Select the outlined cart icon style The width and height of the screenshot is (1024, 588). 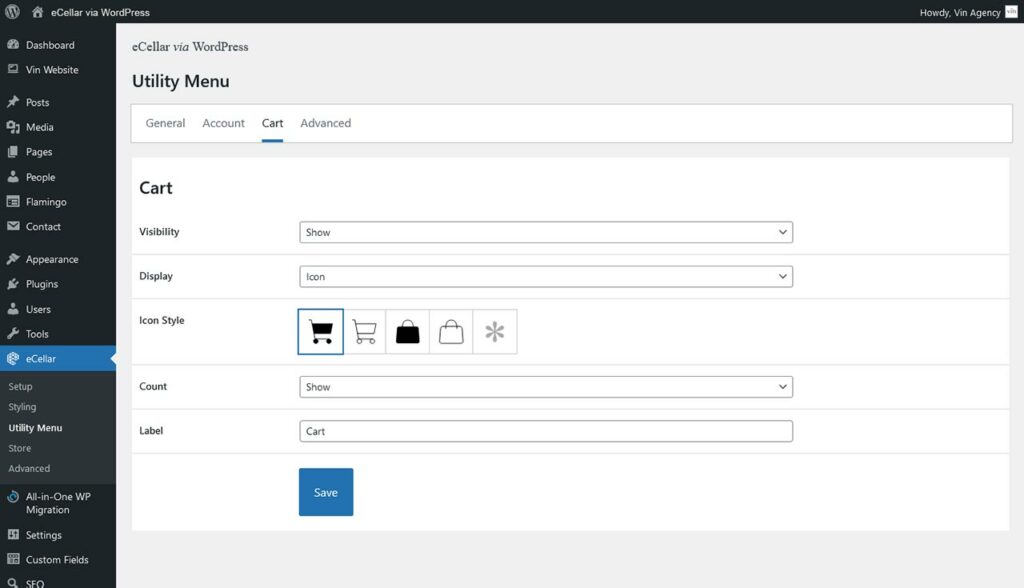click(364, 331)
